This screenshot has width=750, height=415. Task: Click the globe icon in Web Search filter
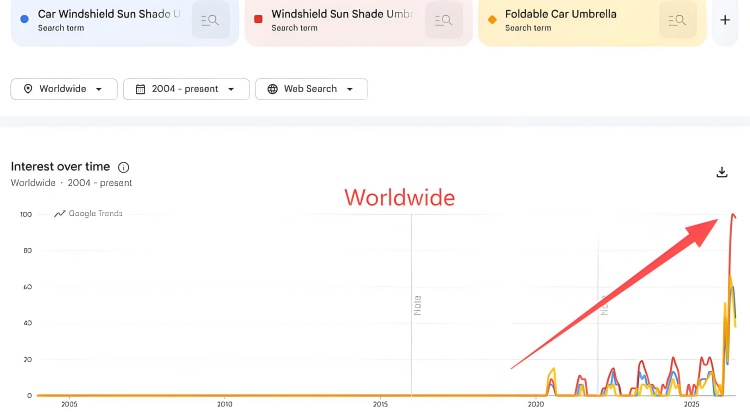(272, 89)
